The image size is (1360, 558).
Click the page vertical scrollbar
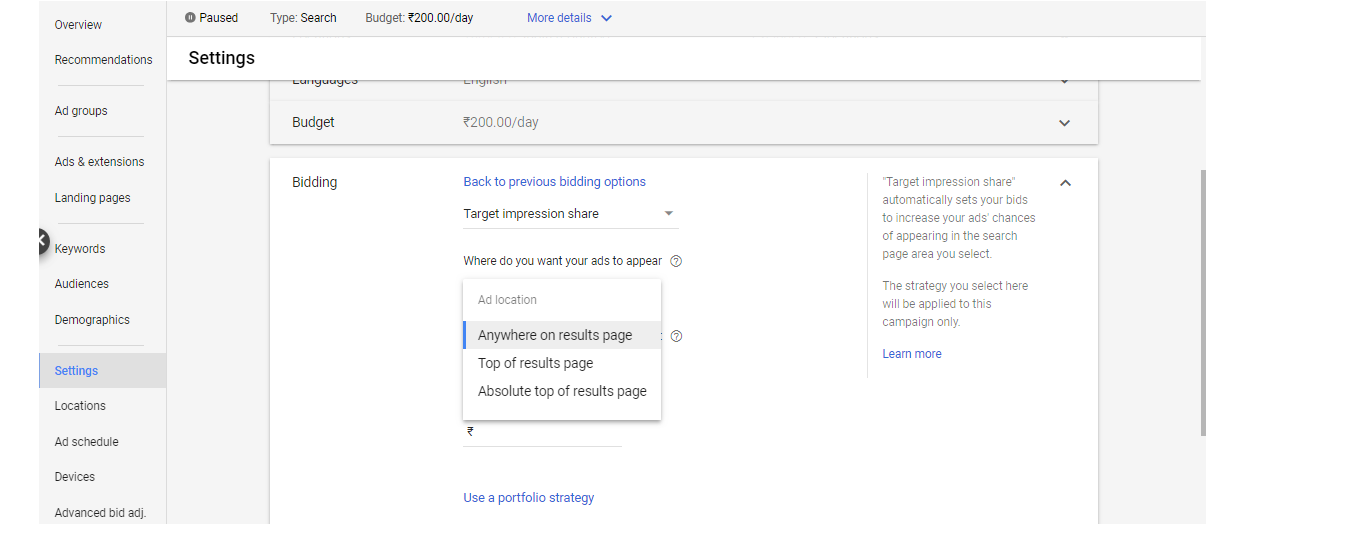(1203, 300)
